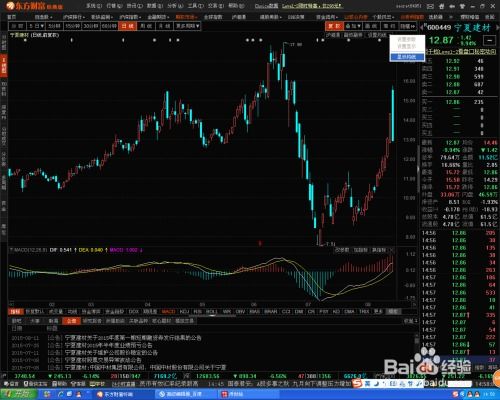The height and width of the screenshot is (400, 500).
Task: Switch chart to 周线 weekly
Action: [146, 26]
